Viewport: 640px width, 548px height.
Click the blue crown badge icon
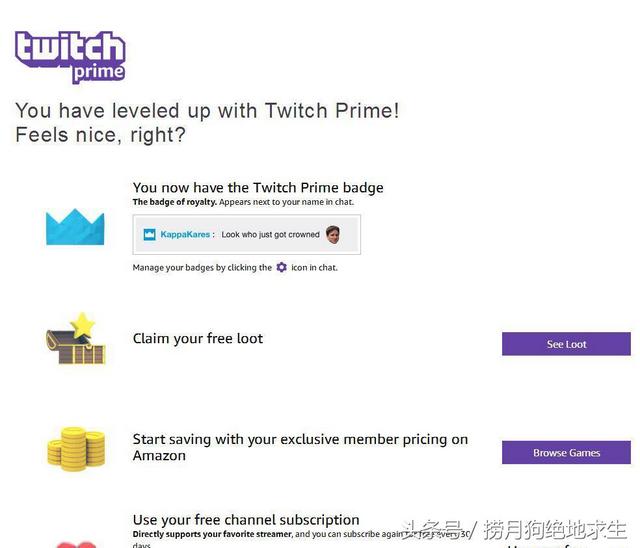[75, 226]
